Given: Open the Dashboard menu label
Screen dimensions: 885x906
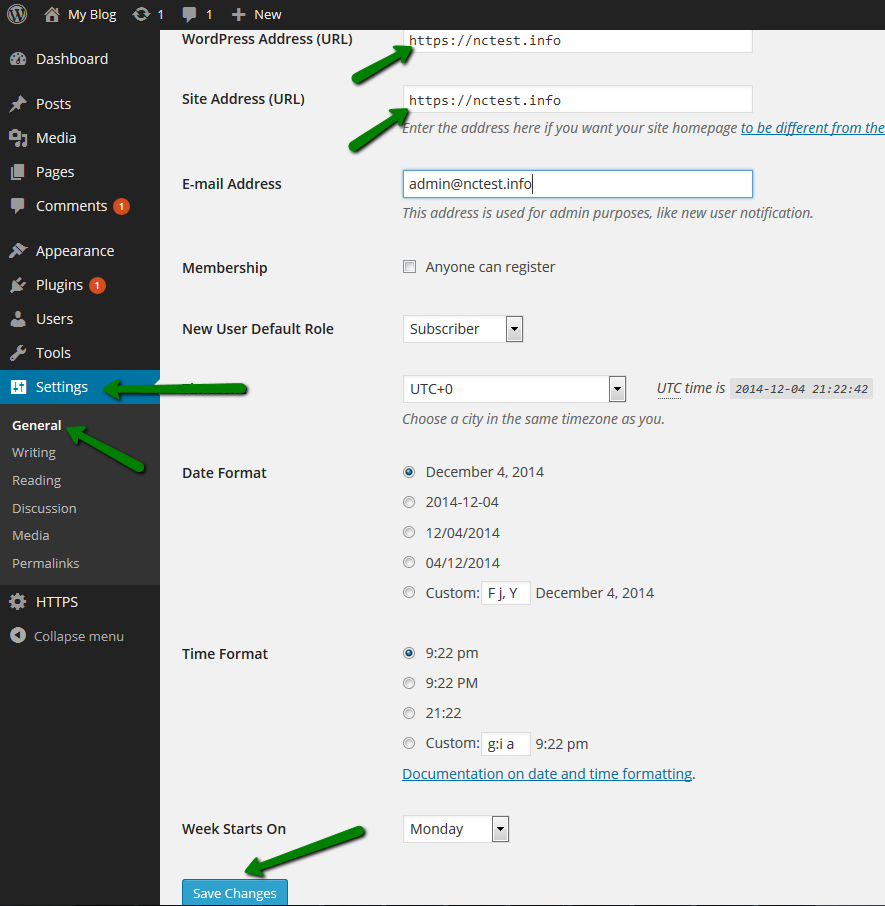Looking at the screenshot, I should coord(72,59).
